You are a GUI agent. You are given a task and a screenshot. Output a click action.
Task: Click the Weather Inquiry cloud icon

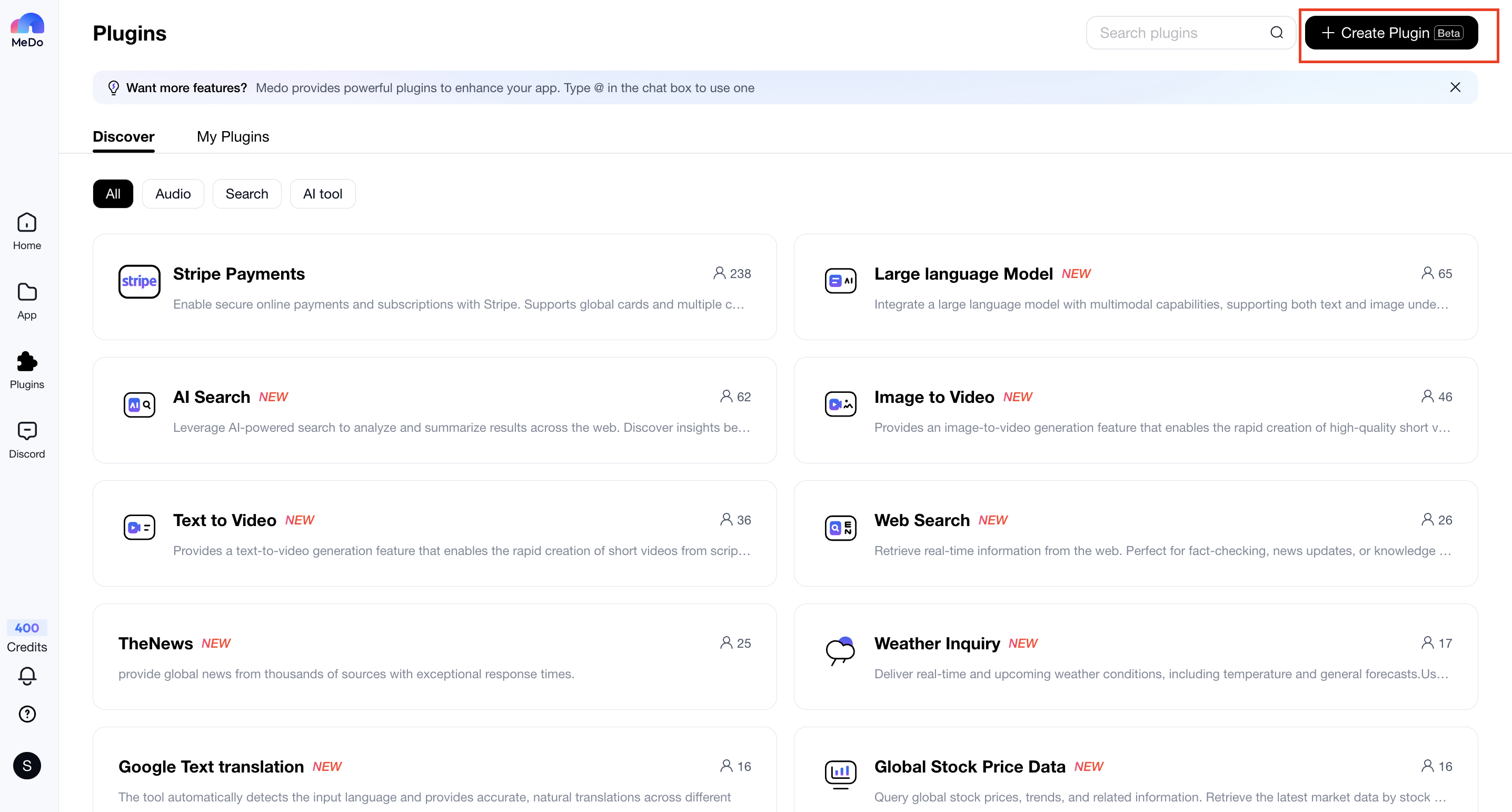point(840,650)
